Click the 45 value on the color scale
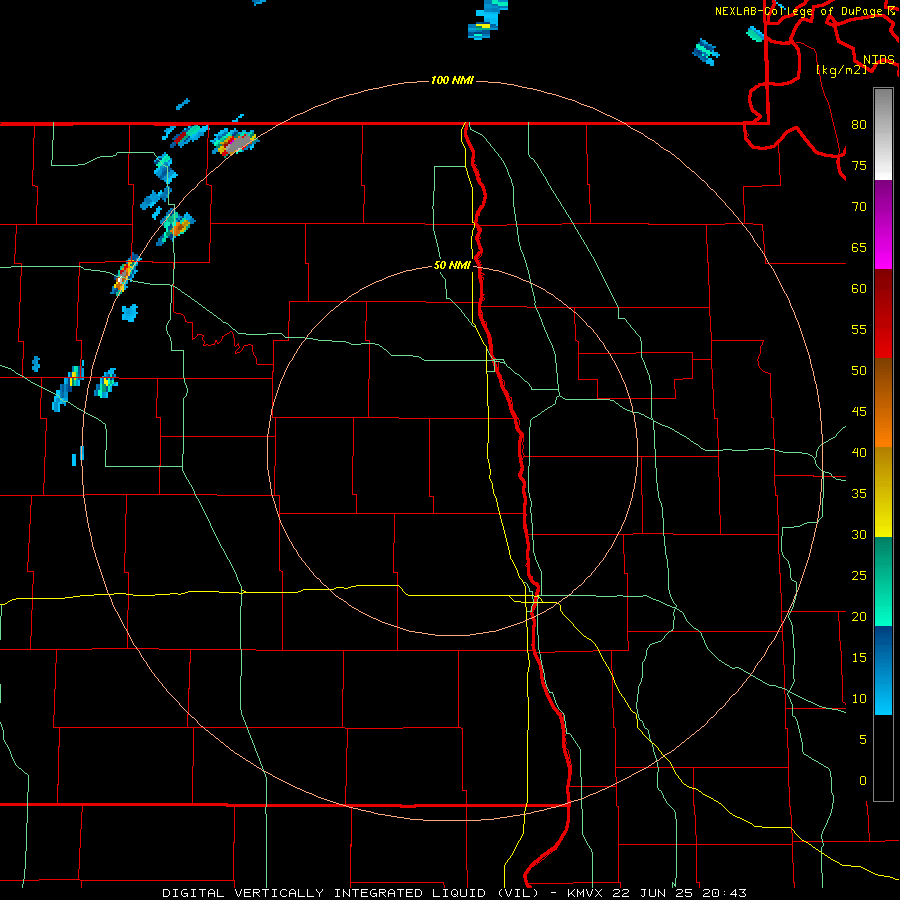The width and height of the screenshot is (900, 900). [859, 412]
